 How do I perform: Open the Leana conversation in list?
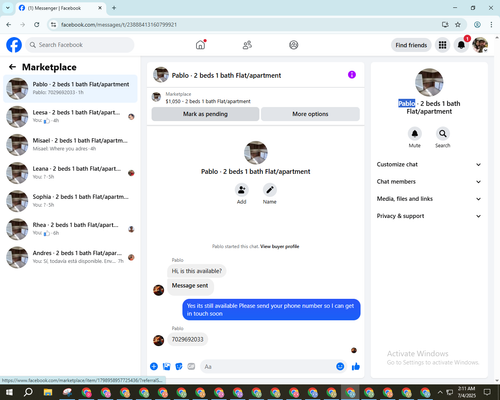tap(70, 173)
